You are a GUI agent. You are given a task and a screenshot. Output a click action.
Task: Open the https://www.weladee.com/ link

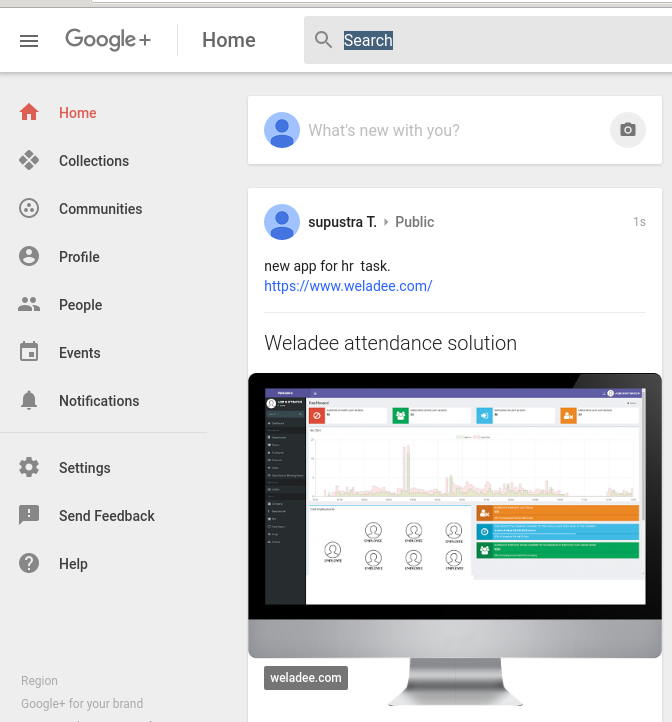[348, 286]
